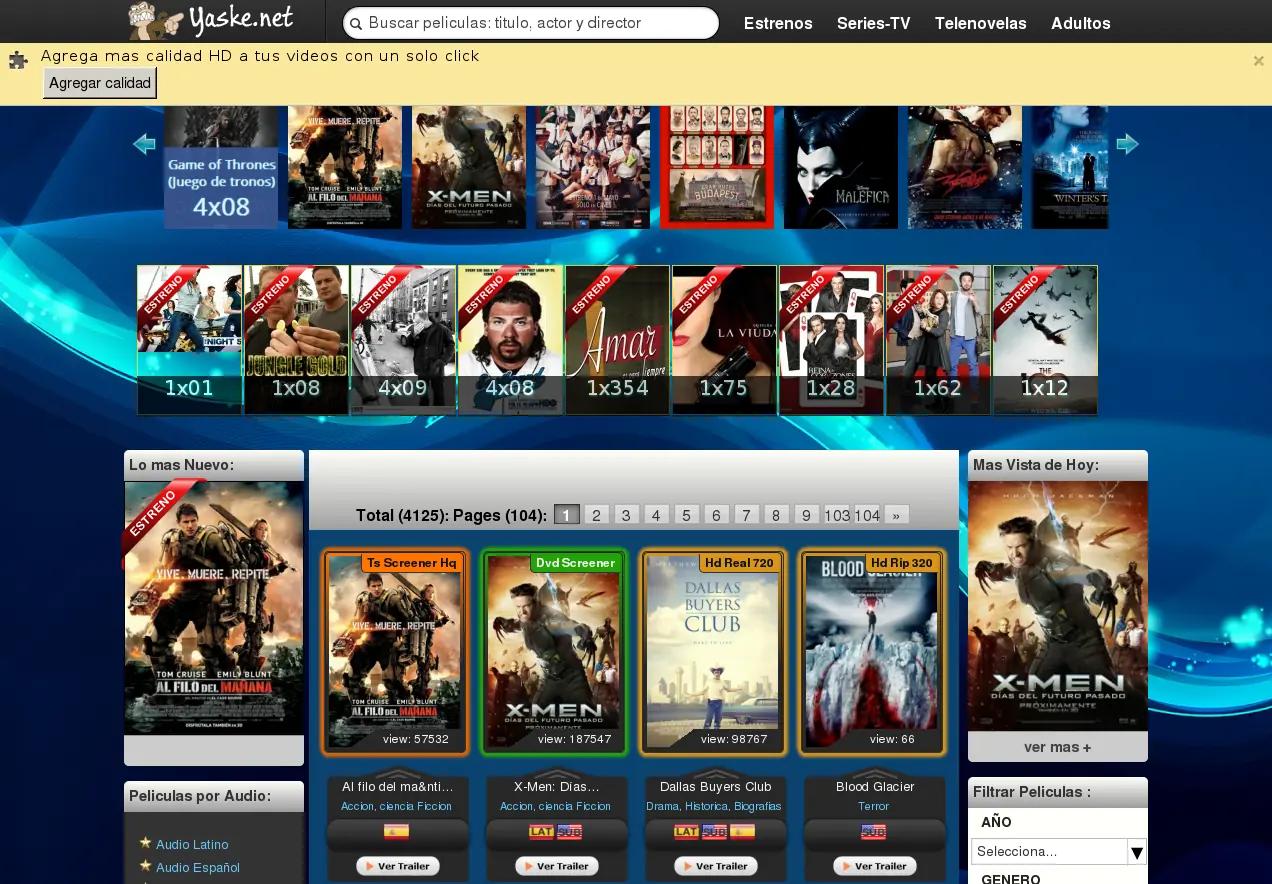Click the » next pages button
Viewport: 1272px width, 884px height.
(x=896, y=515)
